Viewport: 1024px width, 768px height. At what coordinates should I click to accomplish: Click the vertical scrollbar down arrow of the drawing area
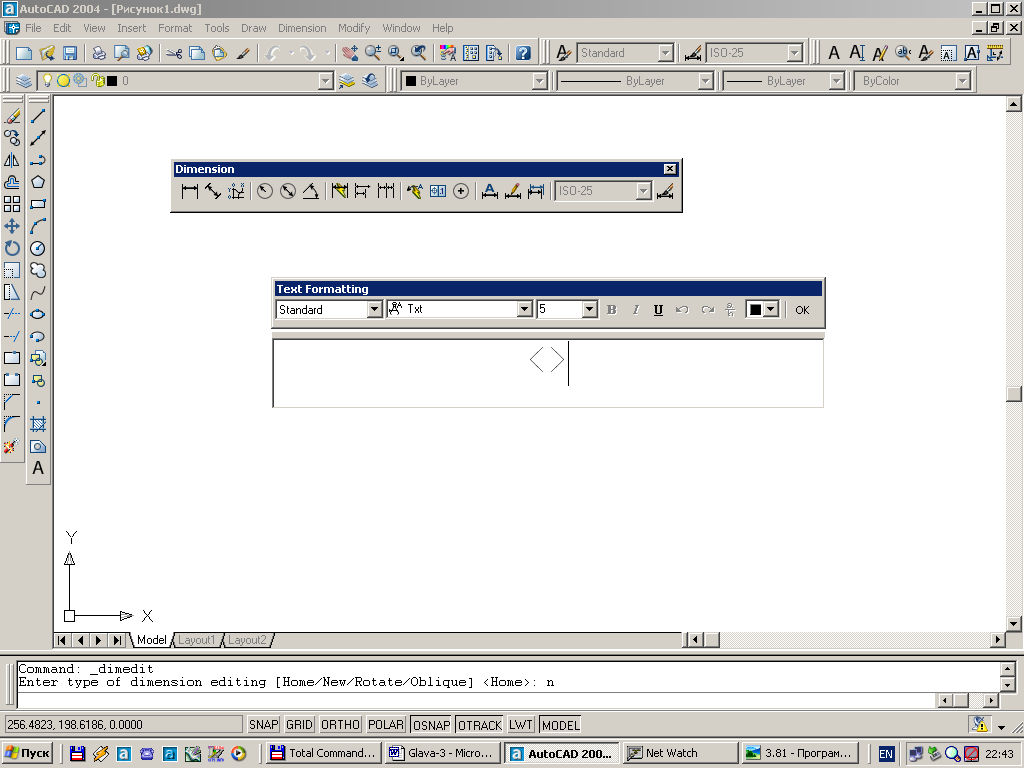pos(1014,623)
